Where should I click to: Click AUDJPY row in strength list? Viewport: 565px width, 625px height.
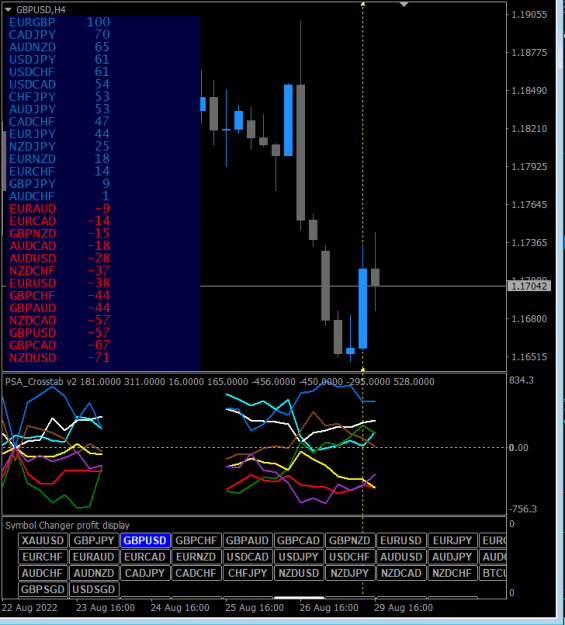[x=59, y=109]
